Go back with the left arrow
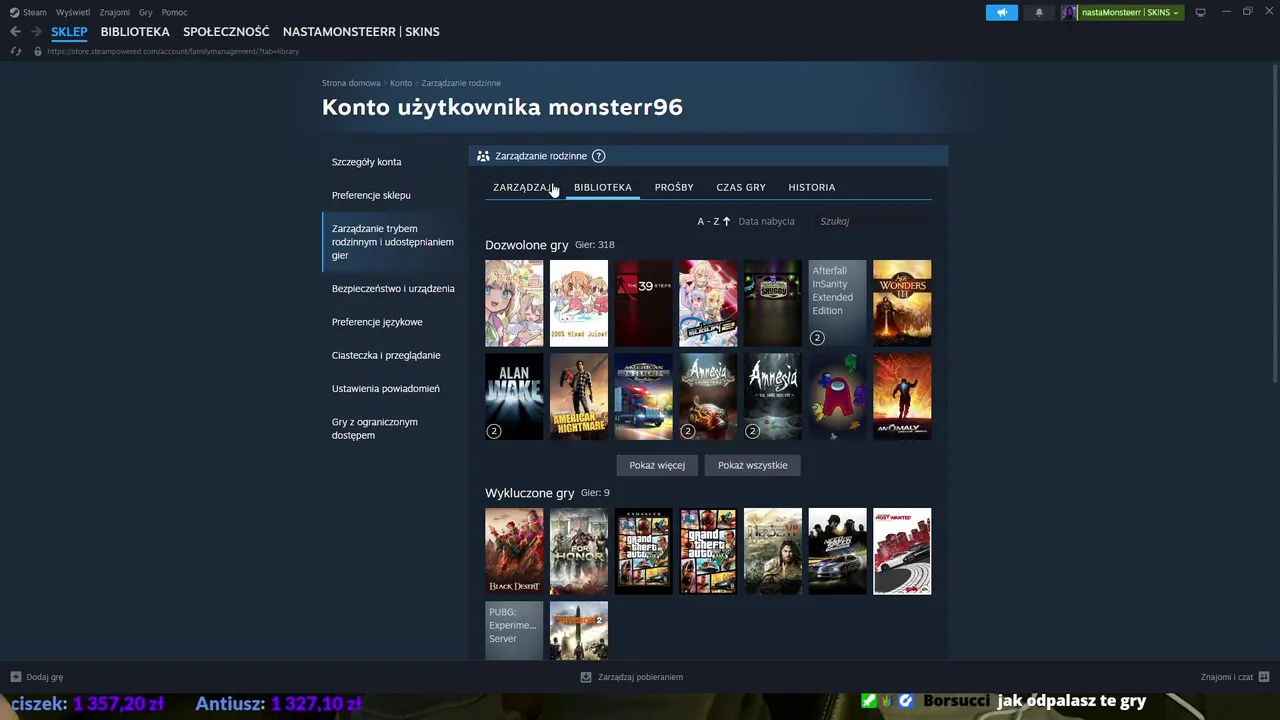Viewport: 1280px width, 720px height. coord(15,32)
